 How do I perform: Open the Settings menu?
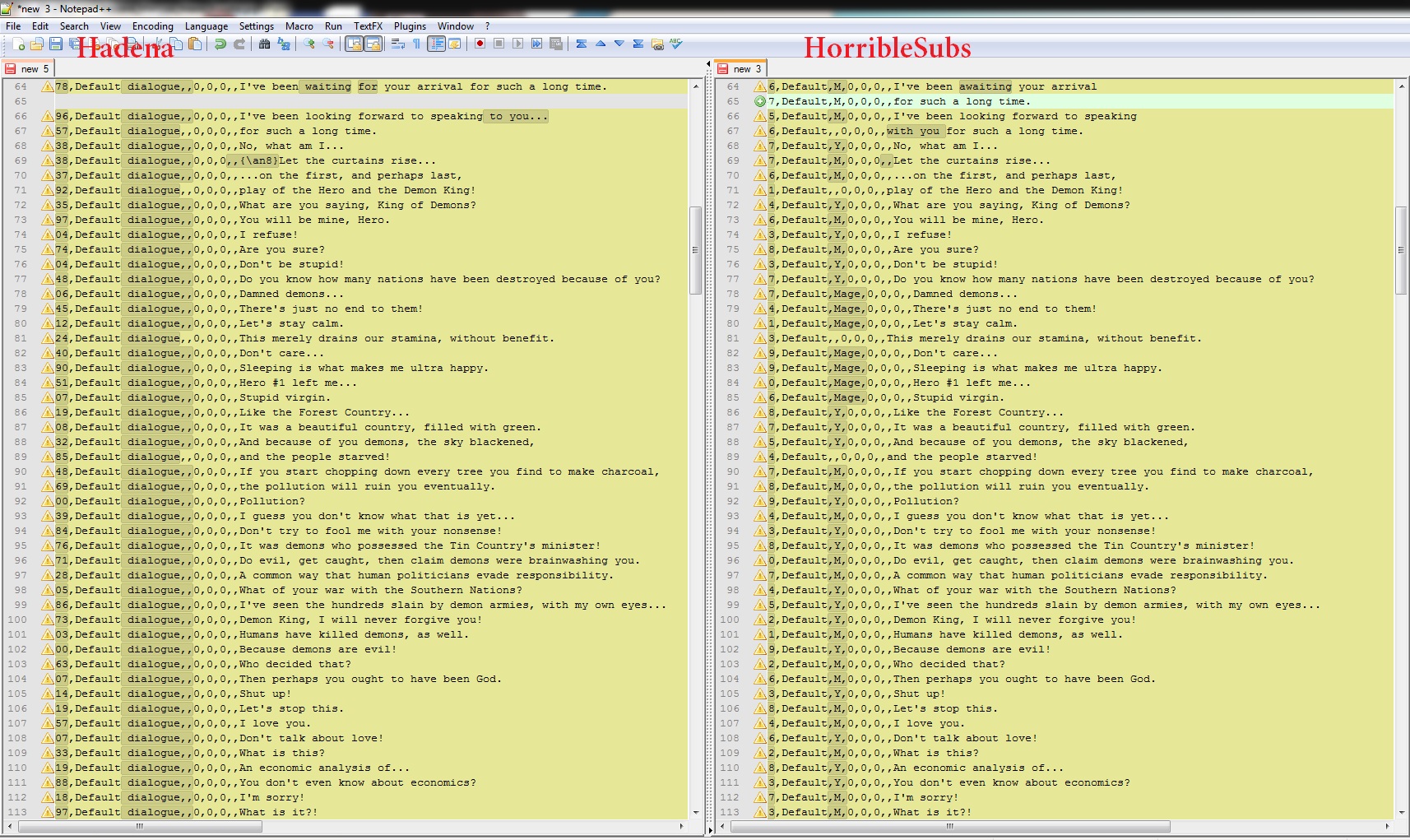[x=257, y=26]
